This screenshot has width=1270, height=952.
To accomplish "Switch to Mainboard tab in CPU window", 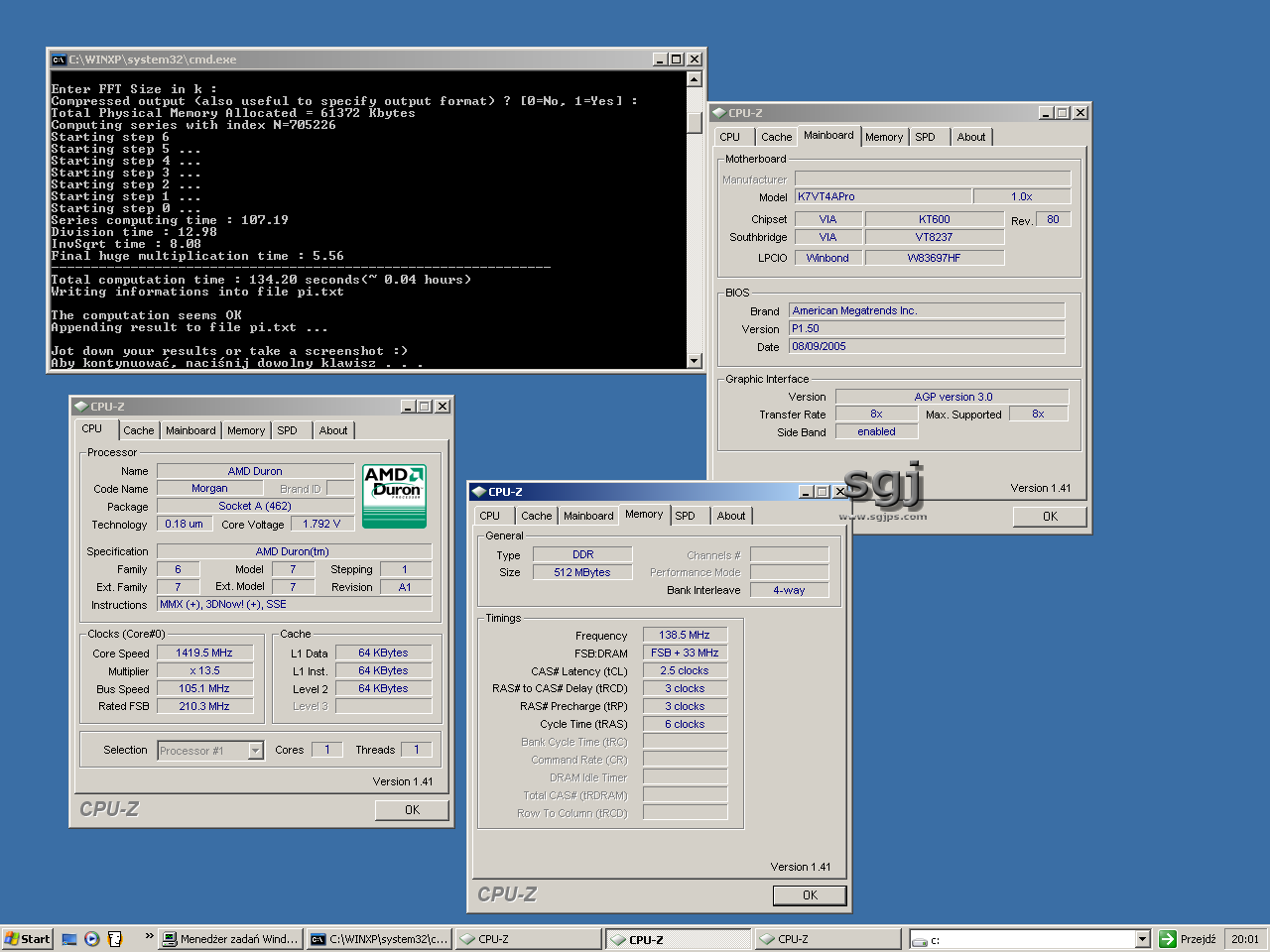I will pyautogui.click(x=190, y=430).
